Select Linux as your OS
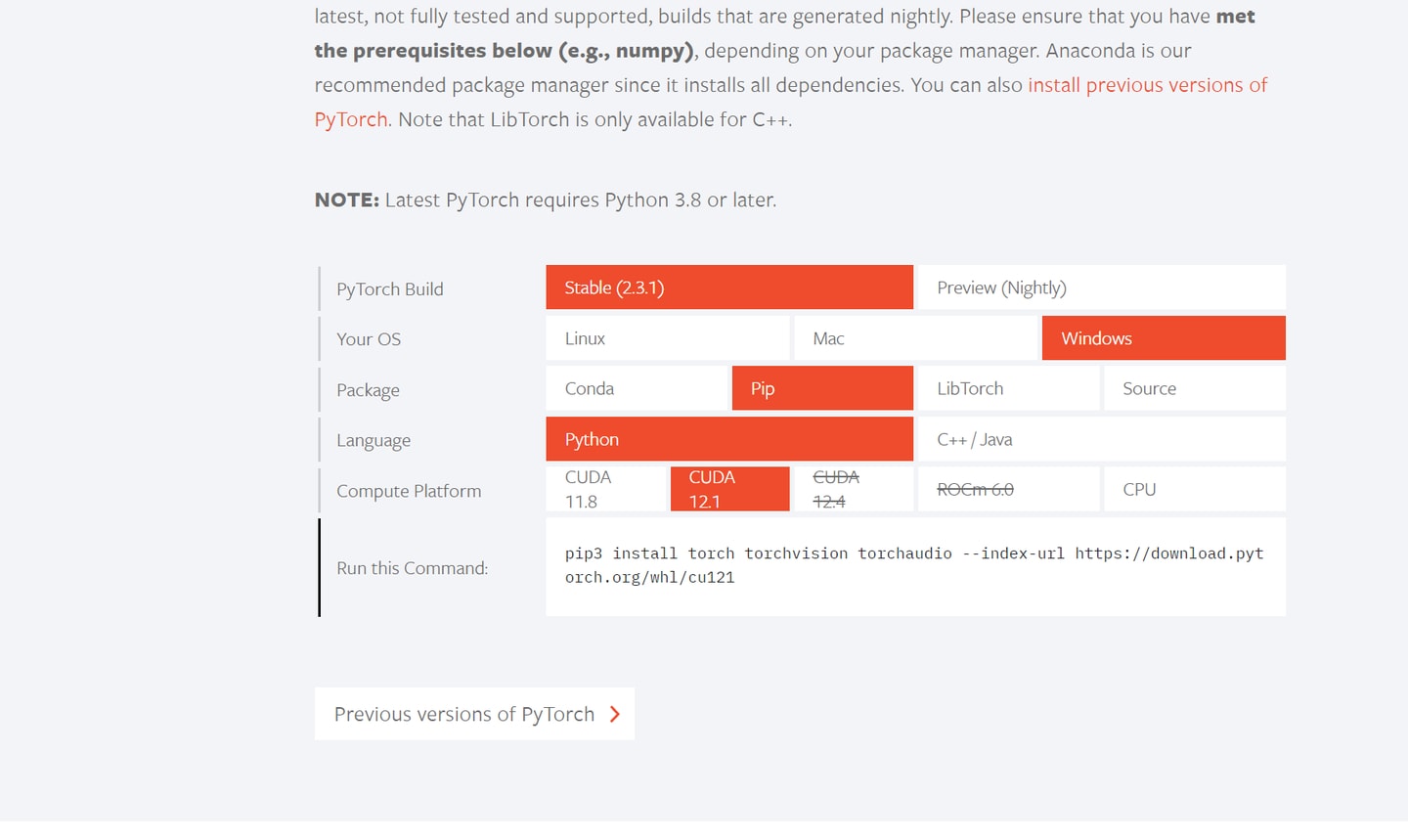Viewport: 1408px width, 840px height. click(x=668, y=338)
